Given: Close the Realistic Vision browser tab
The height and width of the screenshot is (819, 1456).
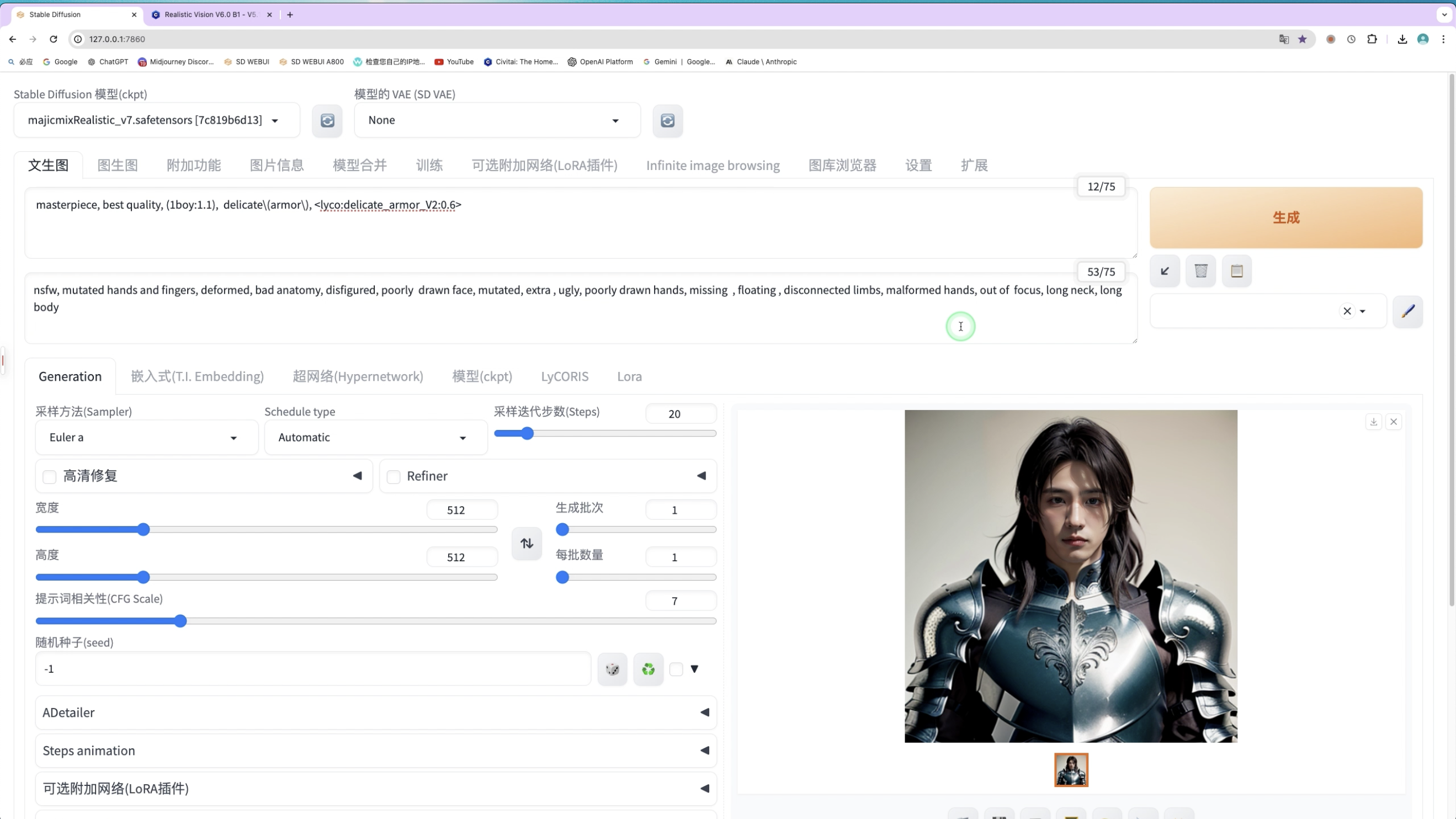Looking at the screenshot, I should tap(269, 15).
